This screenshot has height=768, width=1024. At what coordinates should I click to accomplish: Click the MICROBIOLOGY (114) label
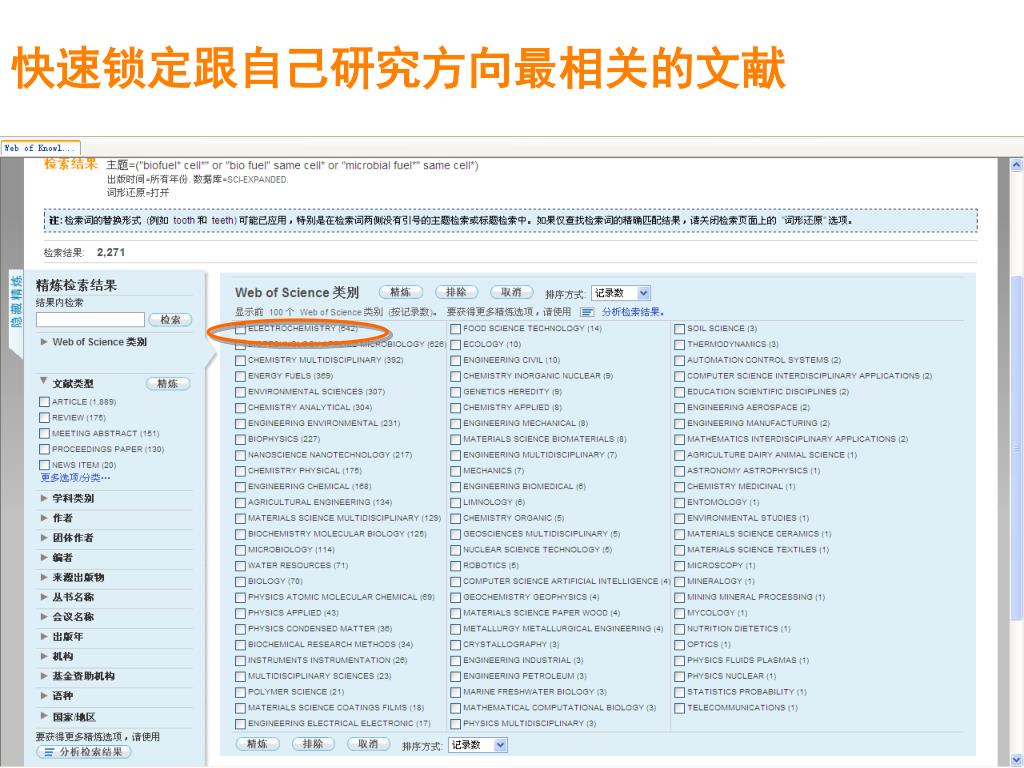coord(291,550)
